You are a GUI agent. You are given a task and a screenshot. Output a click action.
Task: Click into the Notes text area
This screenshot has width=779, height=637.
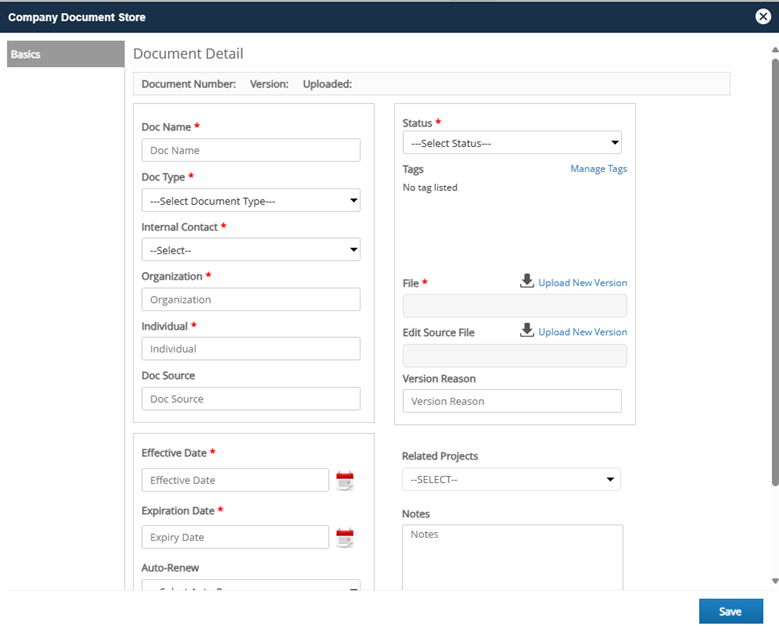pyautogui.click(x=512, y=557)
